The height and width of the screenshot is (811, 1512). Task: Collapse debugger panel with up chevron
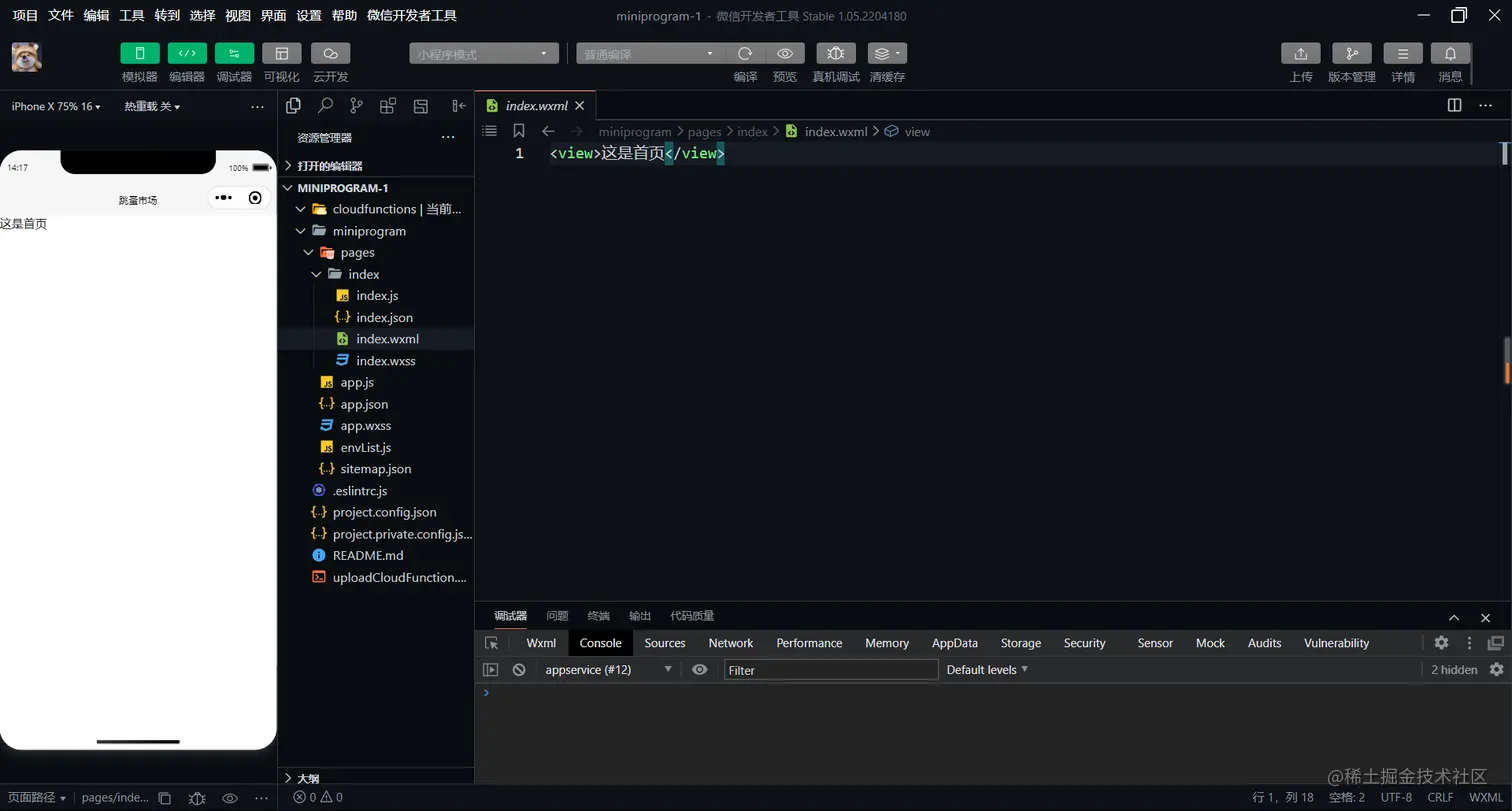pos(1454,618)
